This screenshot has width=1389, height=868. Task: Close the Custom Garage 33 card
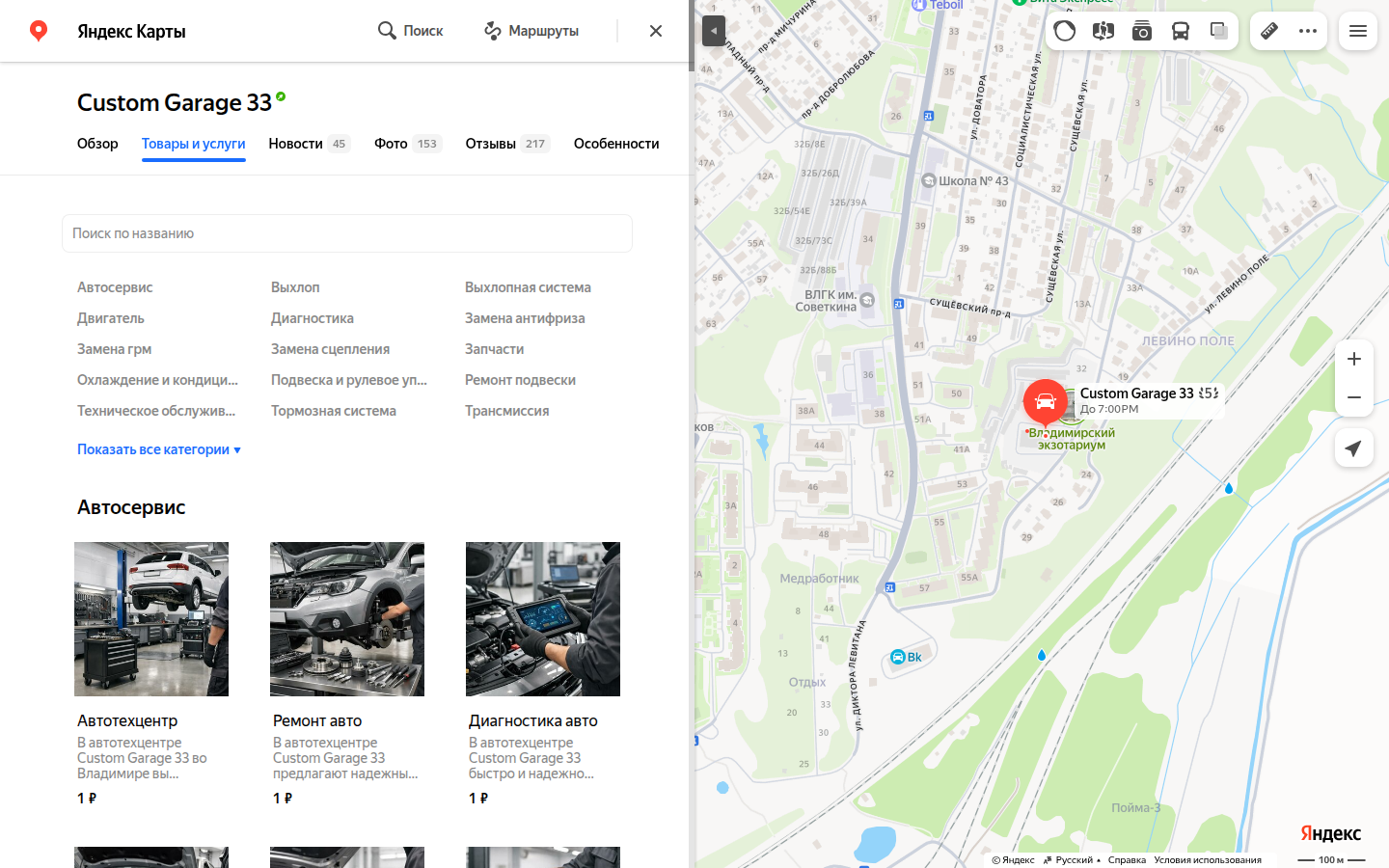click(x=656, y=31)
